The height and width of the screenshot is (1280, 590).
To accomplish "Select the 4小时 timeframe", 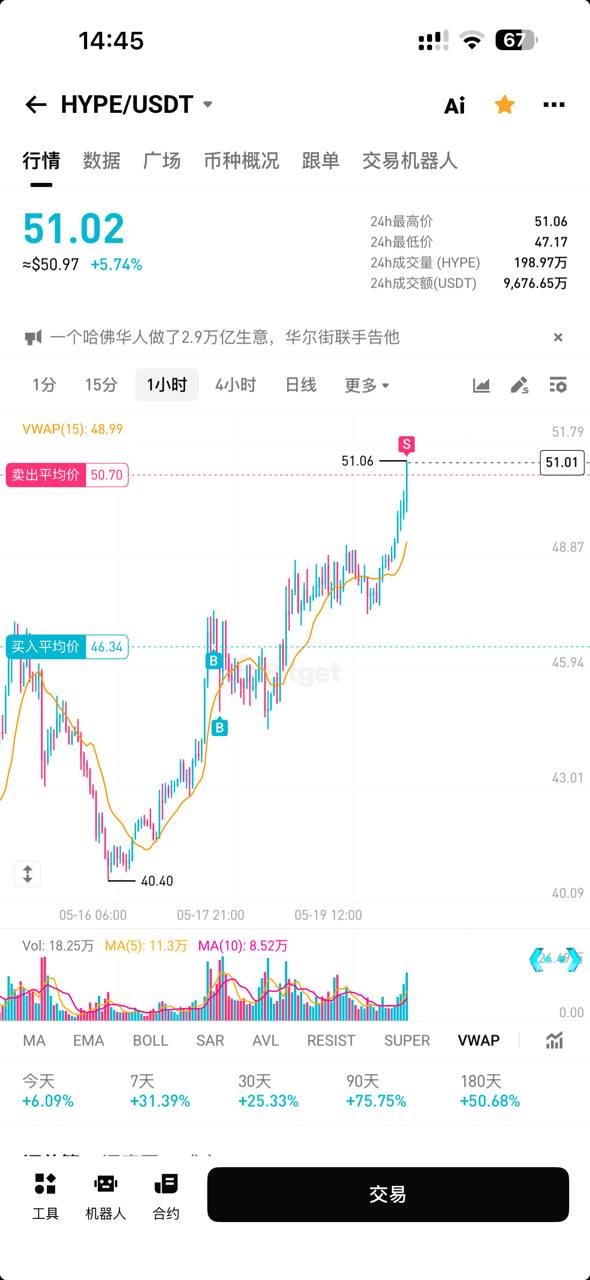I will [235, 385].
